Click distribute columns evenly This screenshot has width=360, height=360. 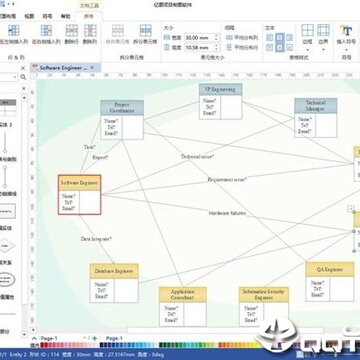point(242,38)
